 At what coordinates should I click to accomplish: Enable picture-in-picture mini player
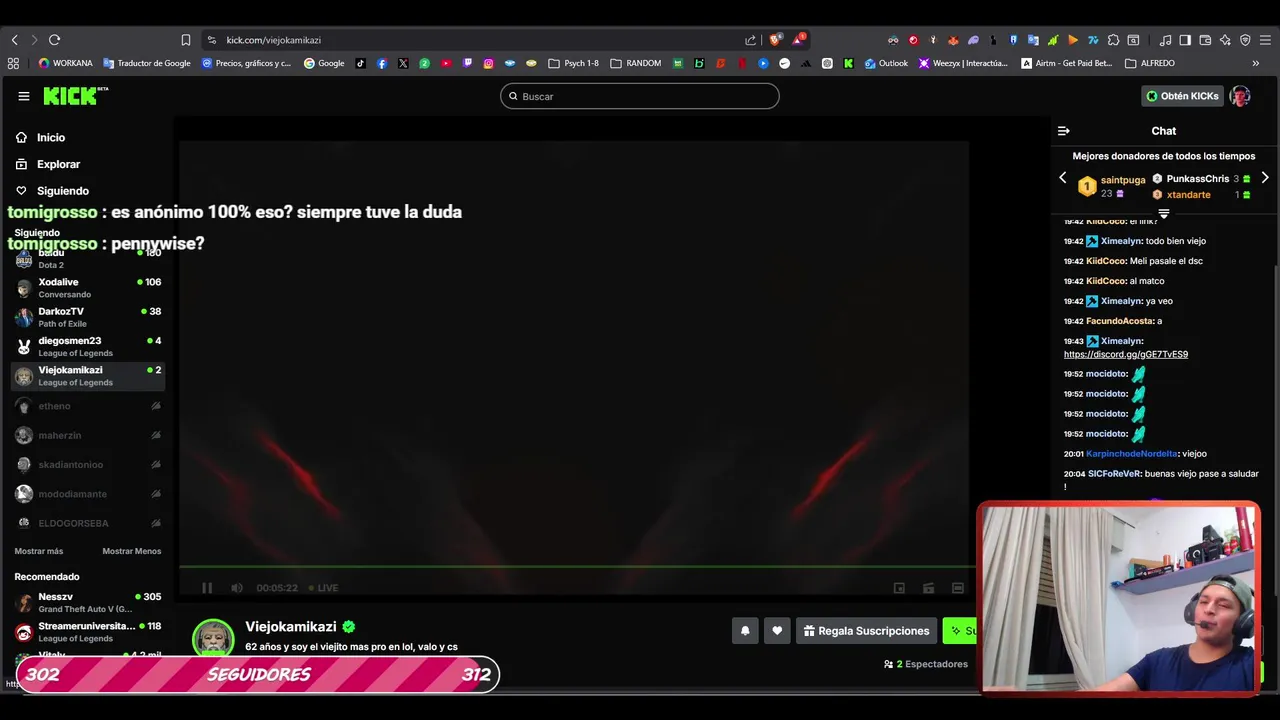click(x=899, y=588)
